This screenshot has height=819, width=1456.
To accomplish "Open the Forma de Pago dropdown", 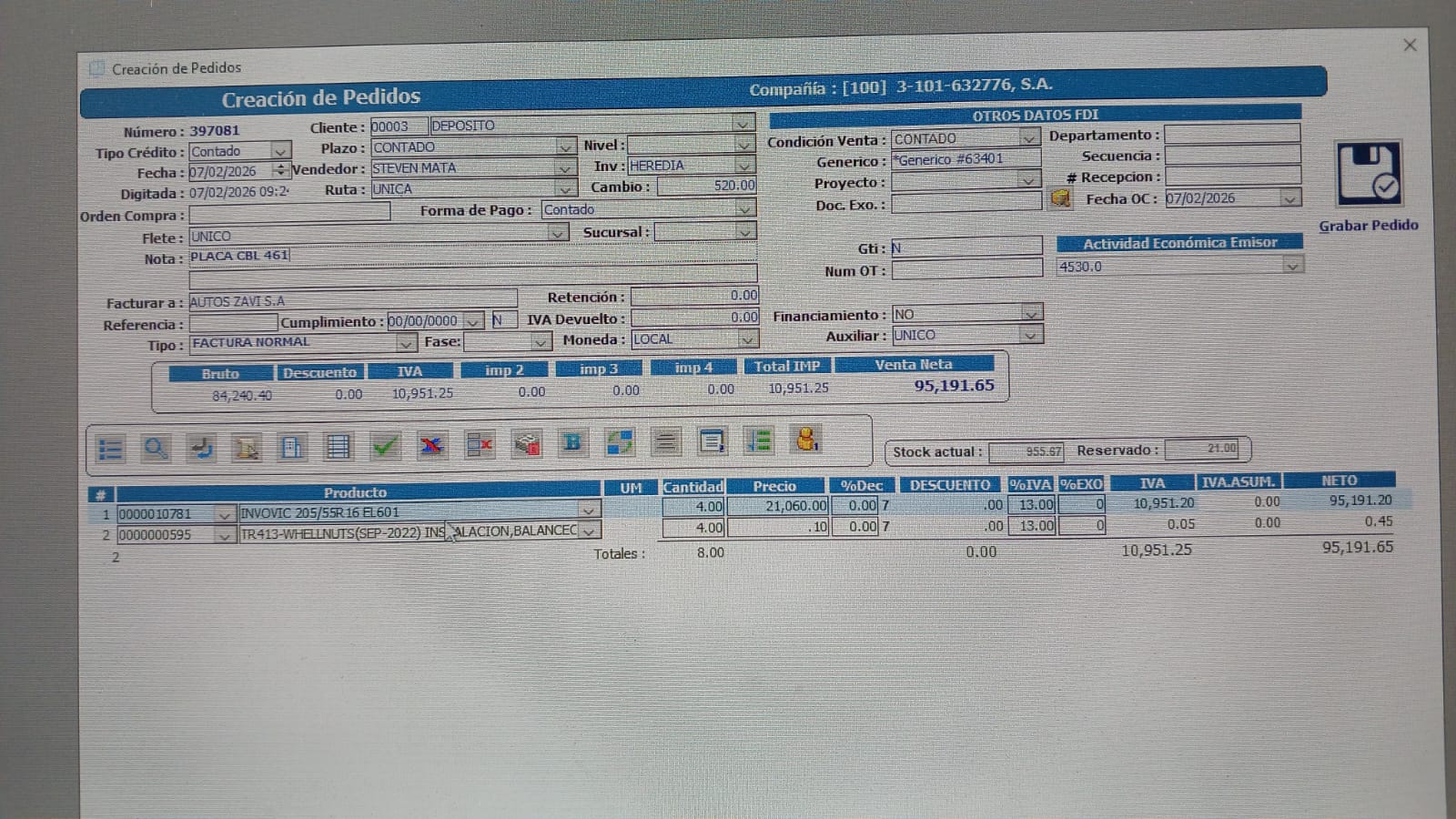I will [x=744, y=209].
